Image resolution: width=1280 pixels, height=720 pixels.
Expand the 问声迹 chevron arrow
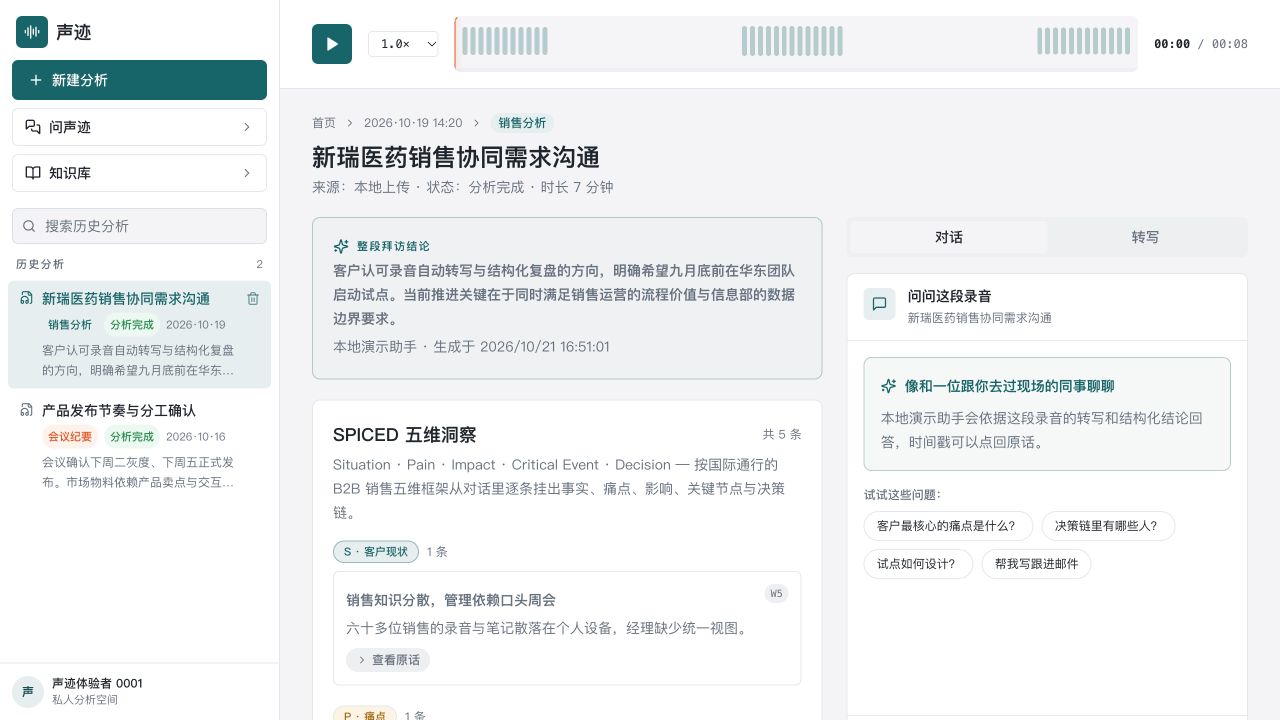point(247,127)
